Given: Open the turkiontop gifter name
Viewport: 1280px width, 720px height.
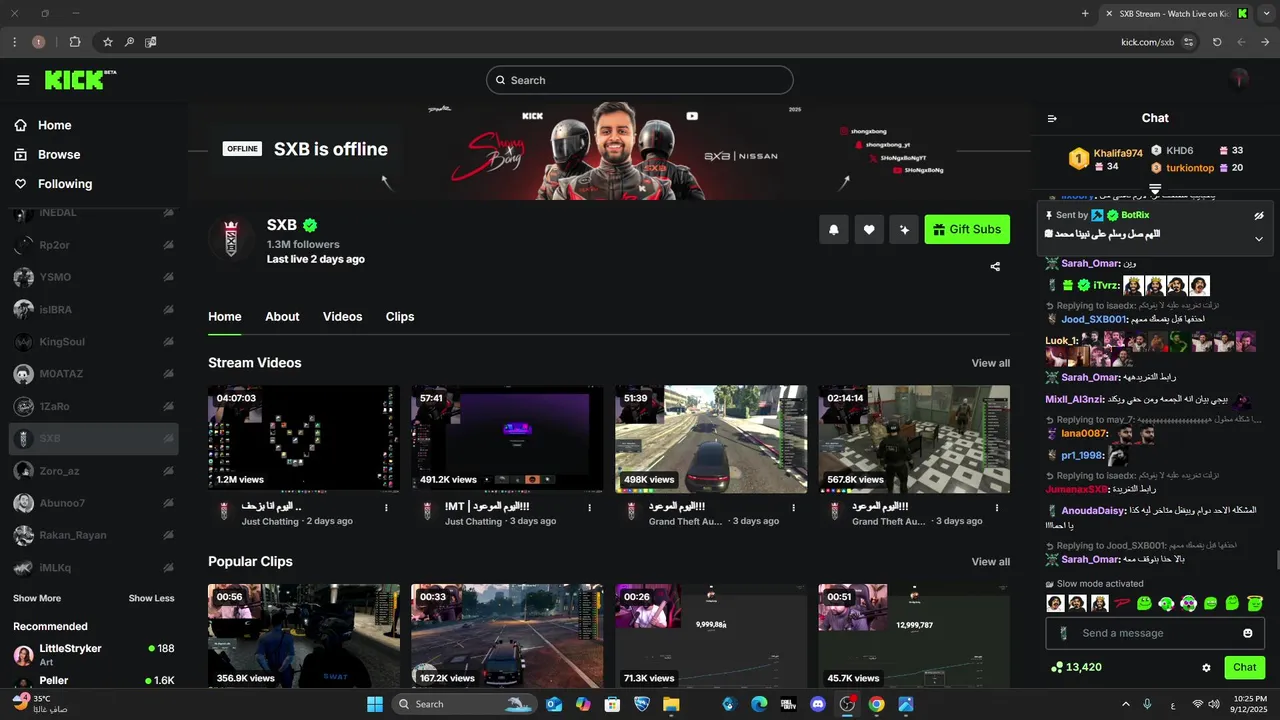Looking at the screenshot, I should (1190, 168).
